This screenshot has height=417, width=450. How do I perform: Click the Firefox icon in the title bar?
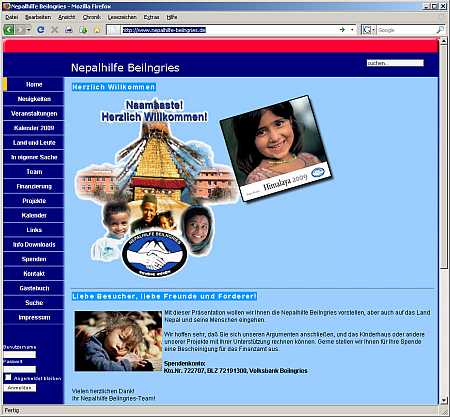(6, 6)
